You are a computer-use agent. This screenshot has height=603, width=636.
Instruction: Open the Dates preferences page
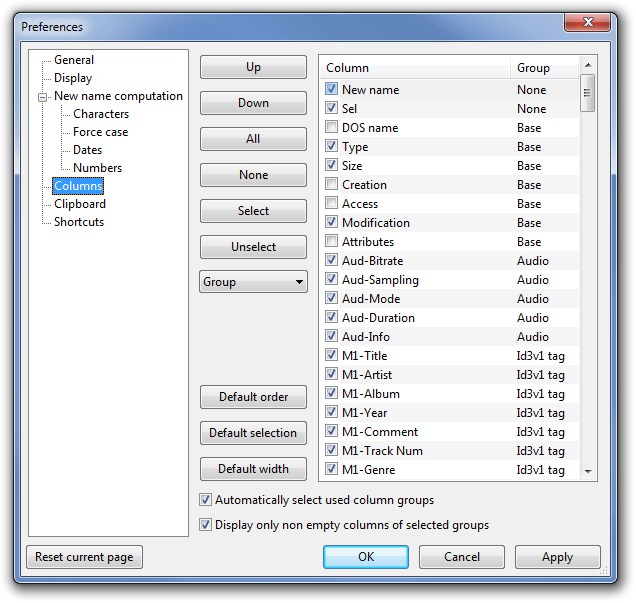coord(88,150)
